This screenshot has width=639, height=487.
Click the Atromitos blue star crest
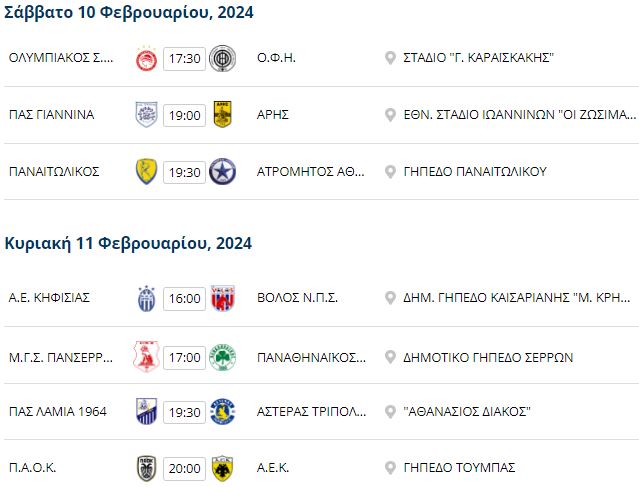tap(222, 171)
